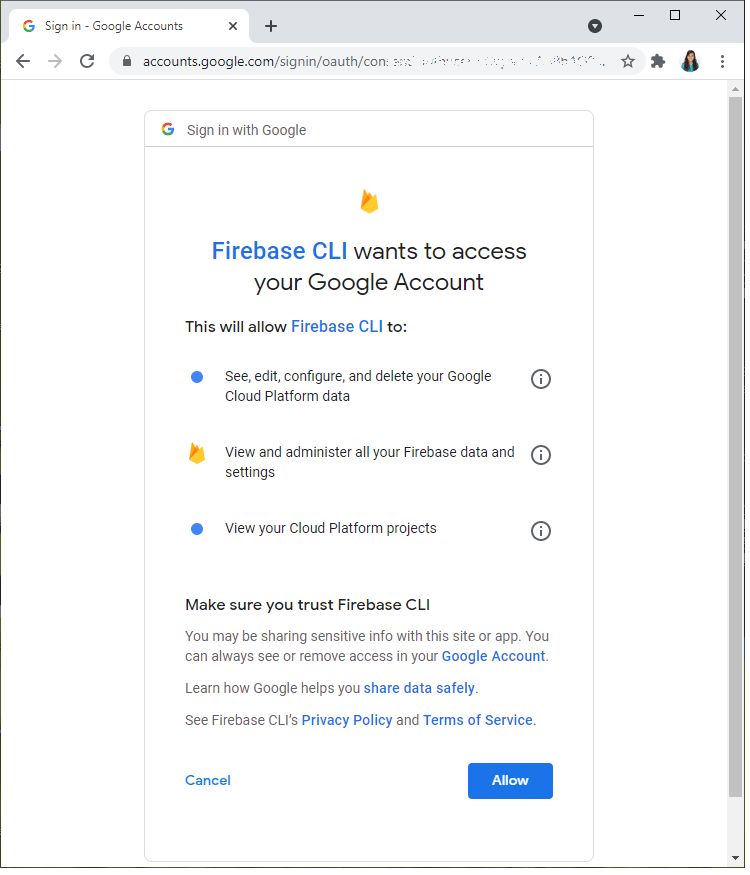Click the Google Cloud Platform data info icon
This screenshot has height=875, width=750.
(541, 379)
